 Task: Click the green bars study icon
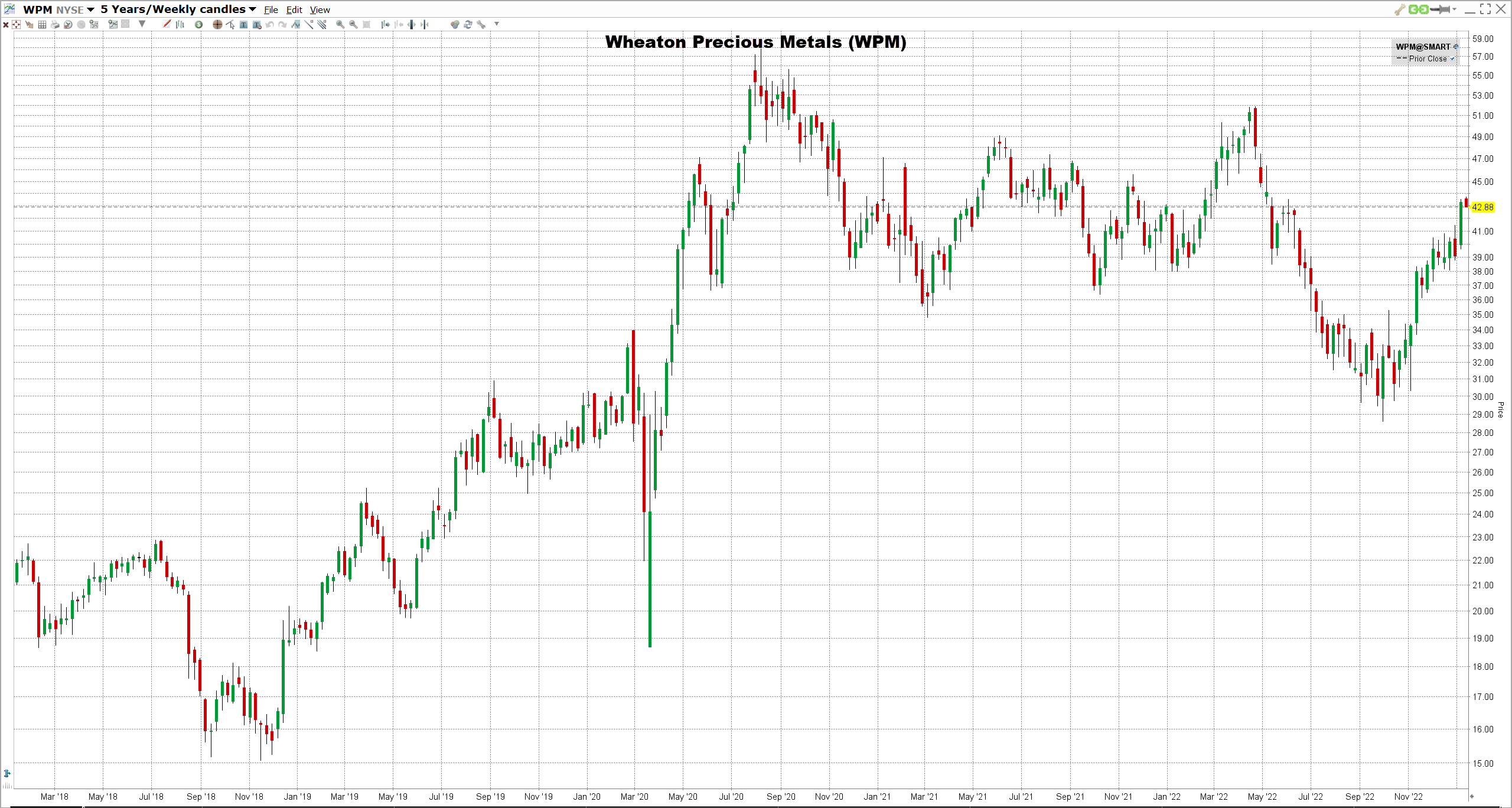pyautogui.click(x=296, y=25)
